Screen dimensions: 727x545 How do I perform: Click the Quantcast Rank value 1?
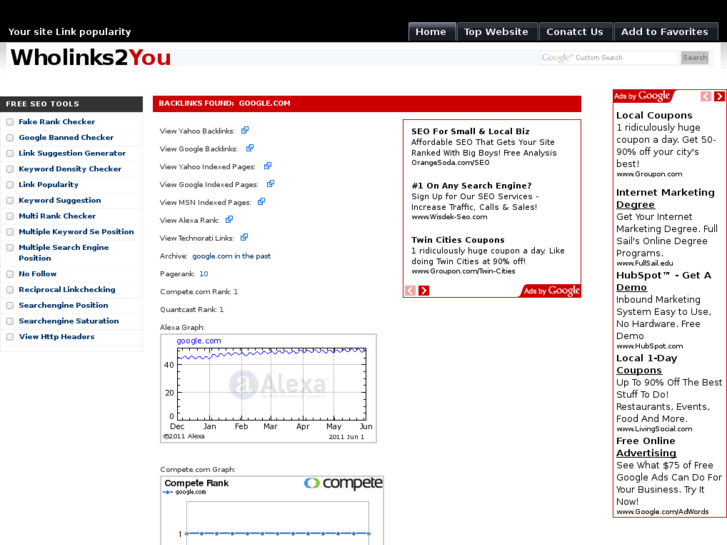coord(221,309)
